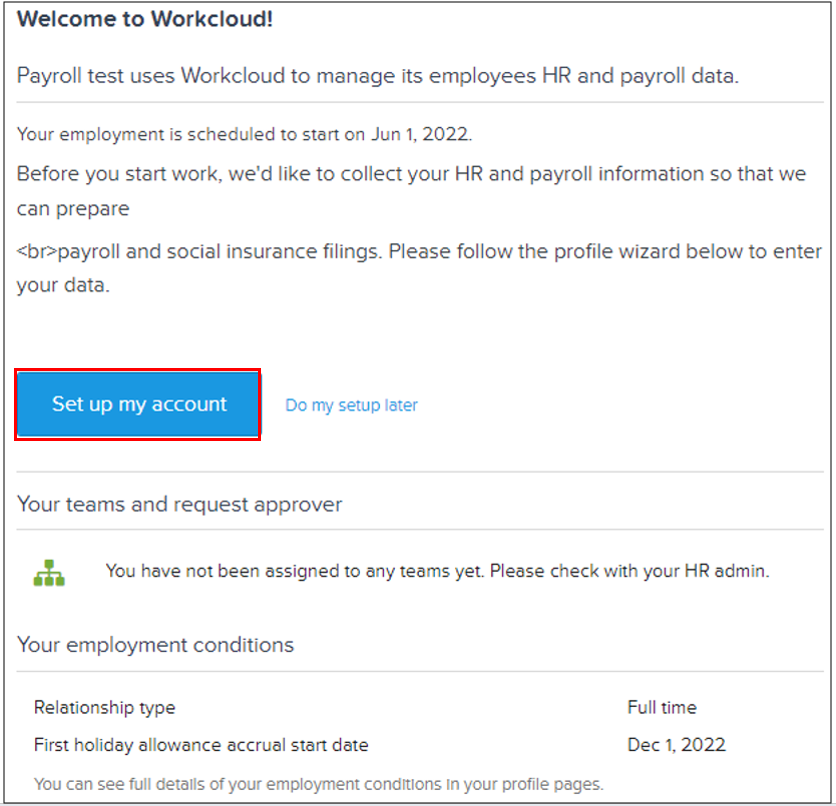Click the green teams hierarchy icon
Image resolution: width=836 pixels, height=806 pixels.
tap(50, 571)
